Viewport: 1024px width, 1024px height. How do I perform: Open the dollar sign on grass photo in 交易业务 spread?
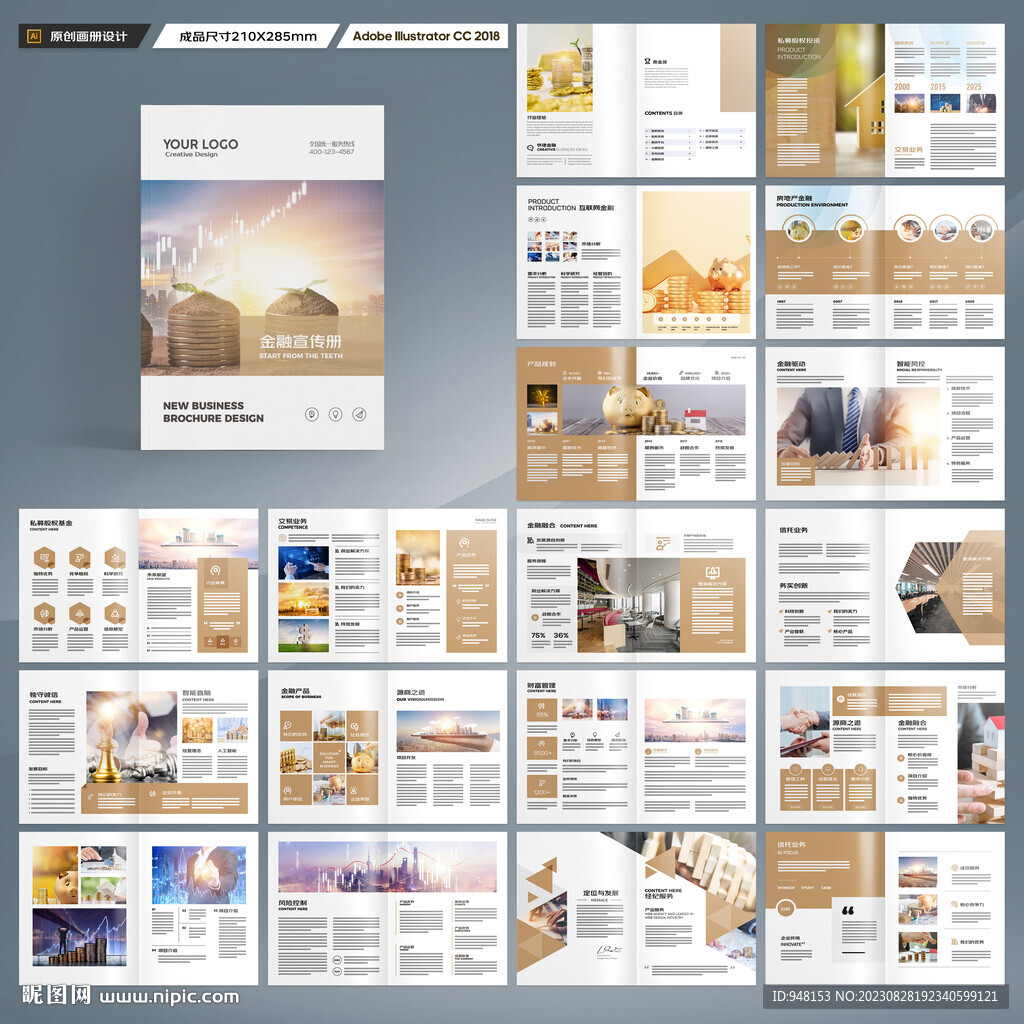tap(304, 635)
